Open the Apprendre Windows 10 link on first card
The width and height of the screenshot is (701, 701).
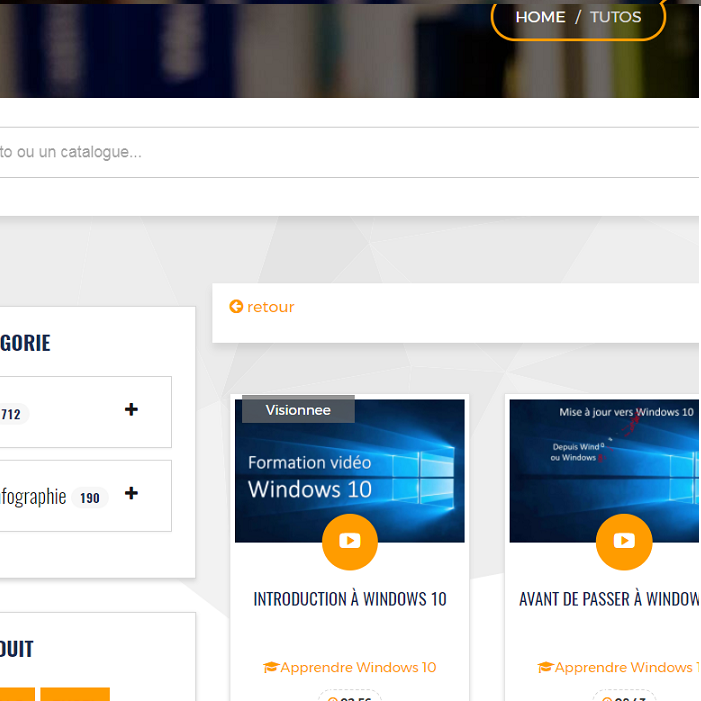click(358, 668)
